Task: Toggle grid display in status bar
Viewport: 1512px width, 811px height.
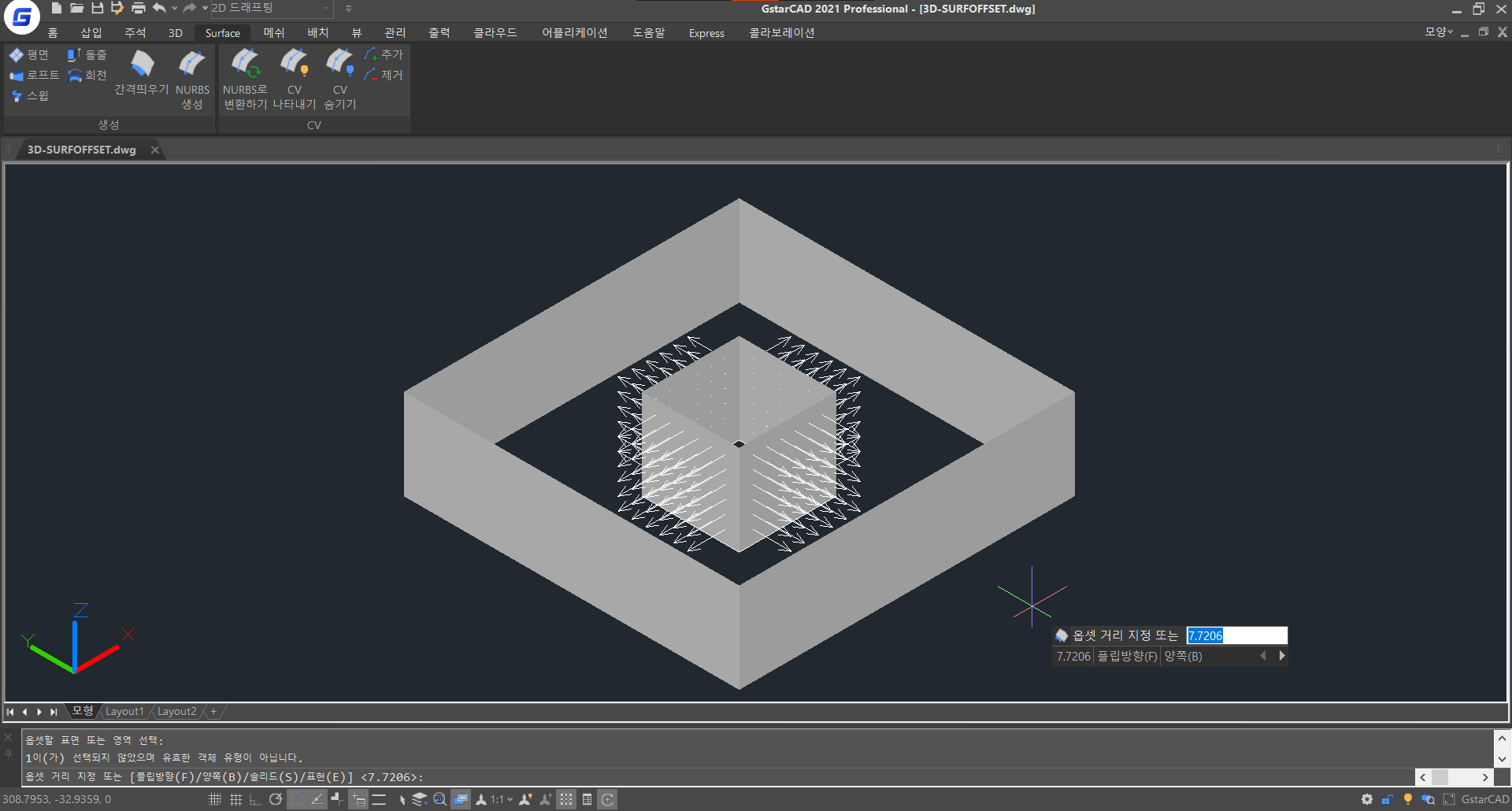Action: click(235, 799)
